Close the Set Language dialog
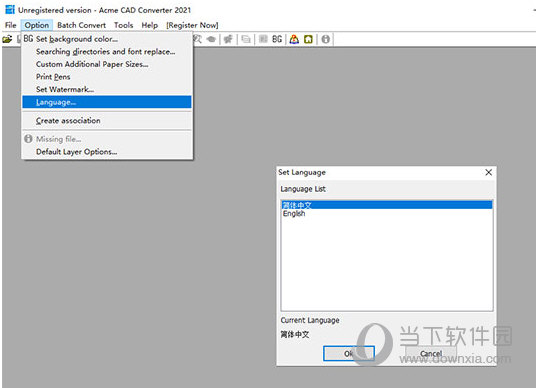This screenshot has width=536, height=388. (488, 172)
